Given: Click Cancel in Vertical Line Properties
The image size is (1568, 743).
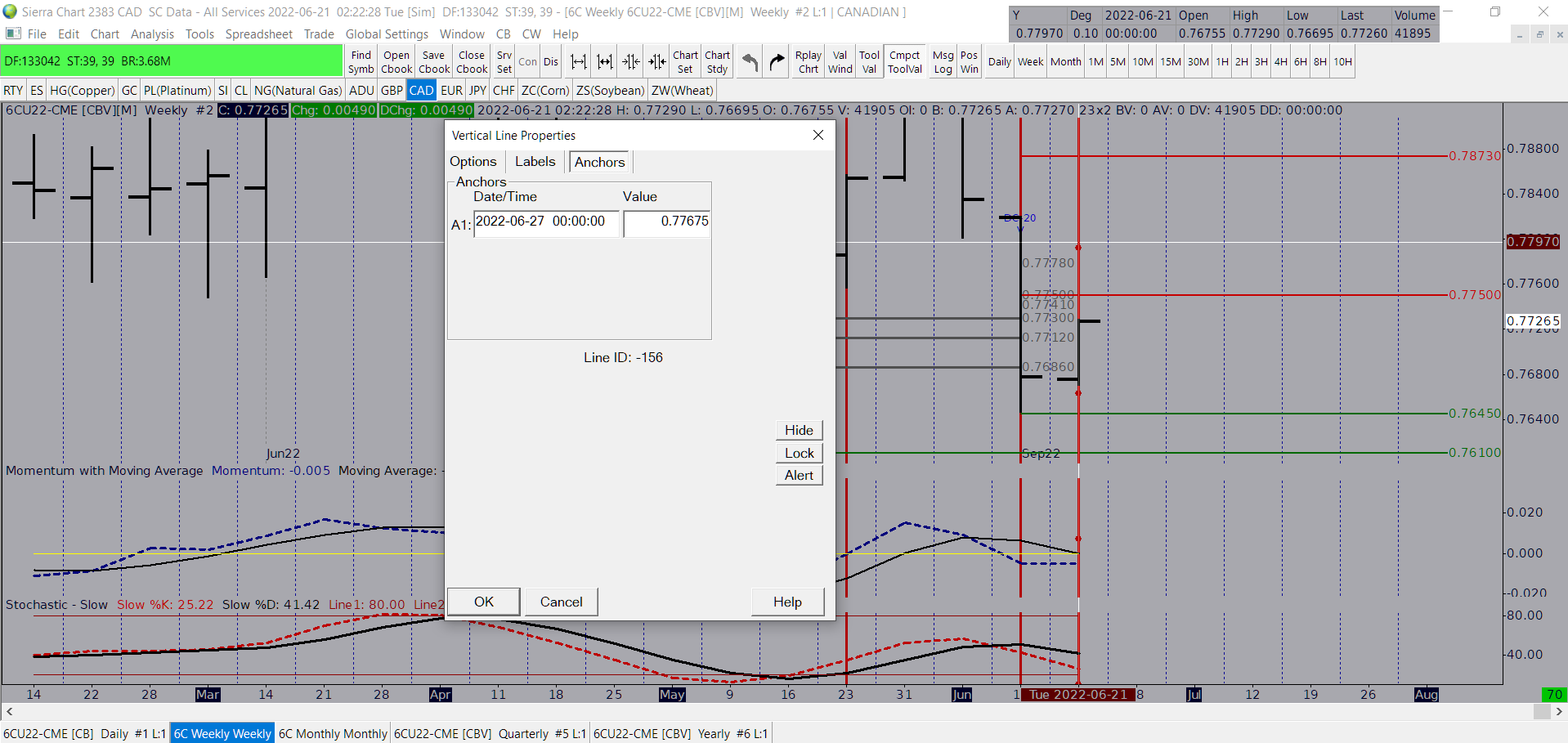Looking at the screenshot, I should 561,602.
